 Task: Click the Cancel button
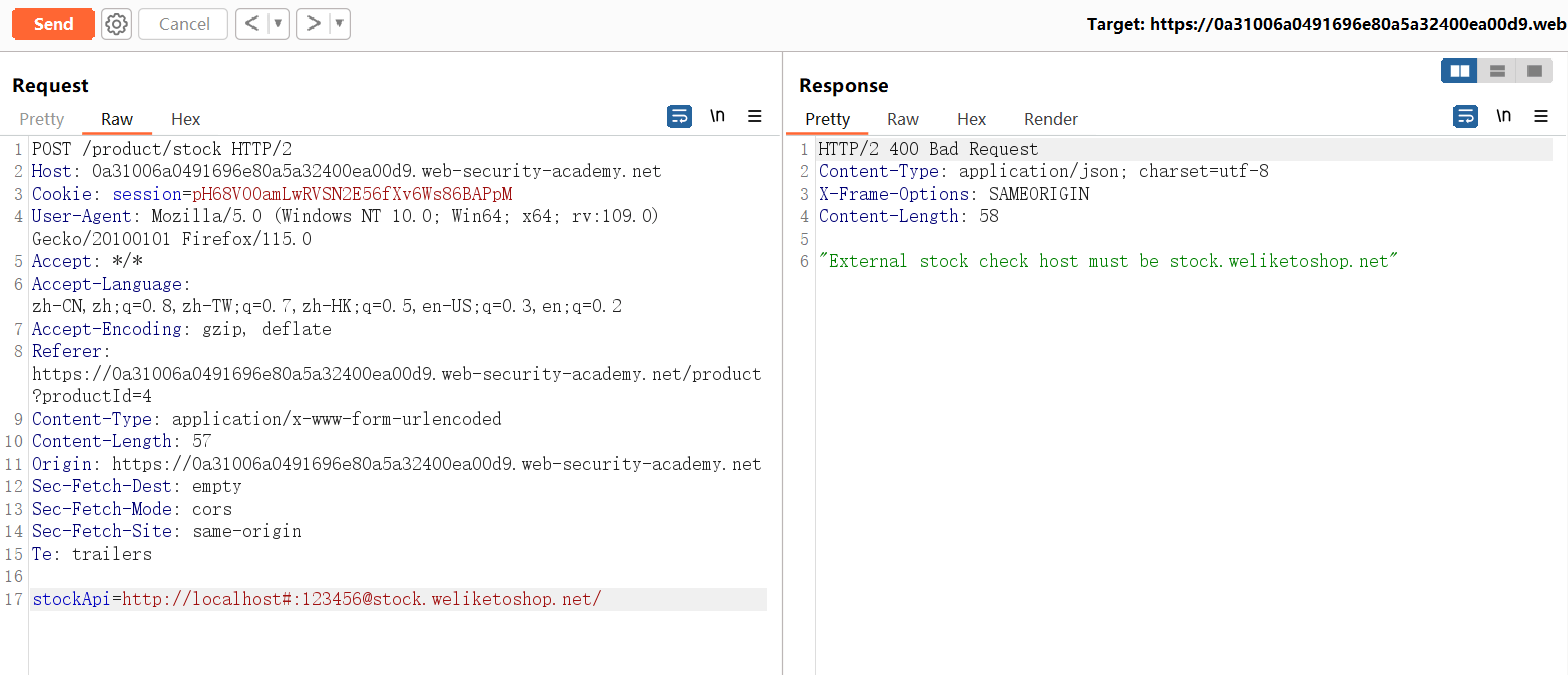coord(184,24)
